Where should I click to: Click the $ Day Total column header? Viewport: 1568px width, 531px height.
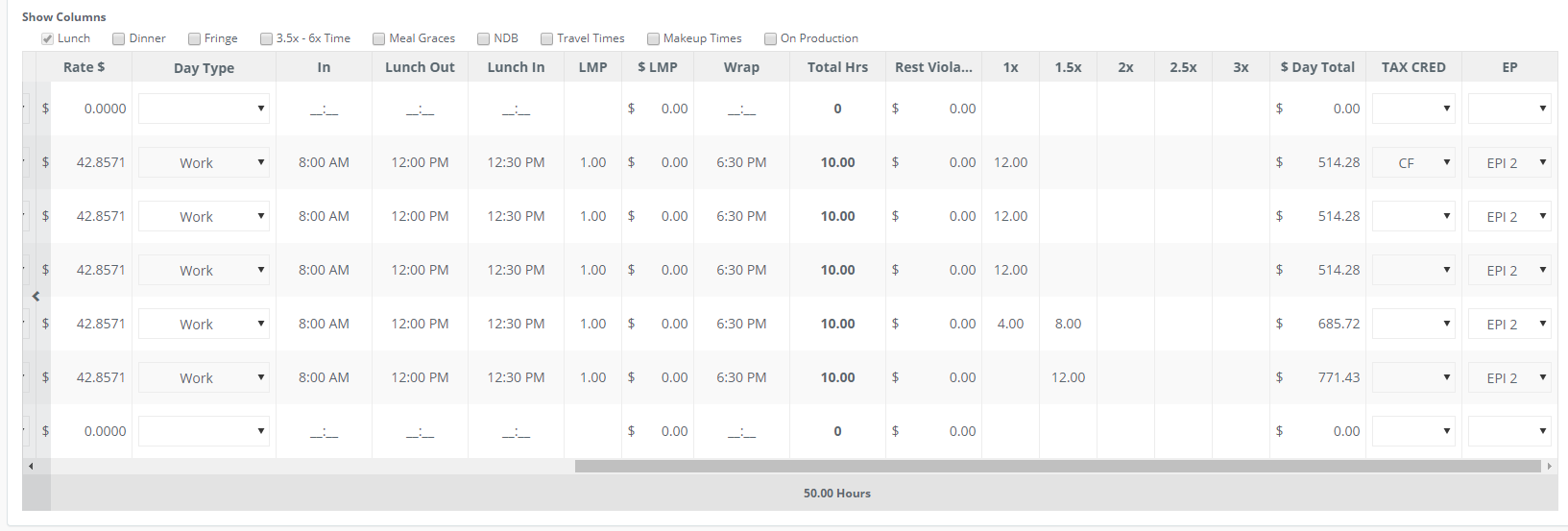1317,67
